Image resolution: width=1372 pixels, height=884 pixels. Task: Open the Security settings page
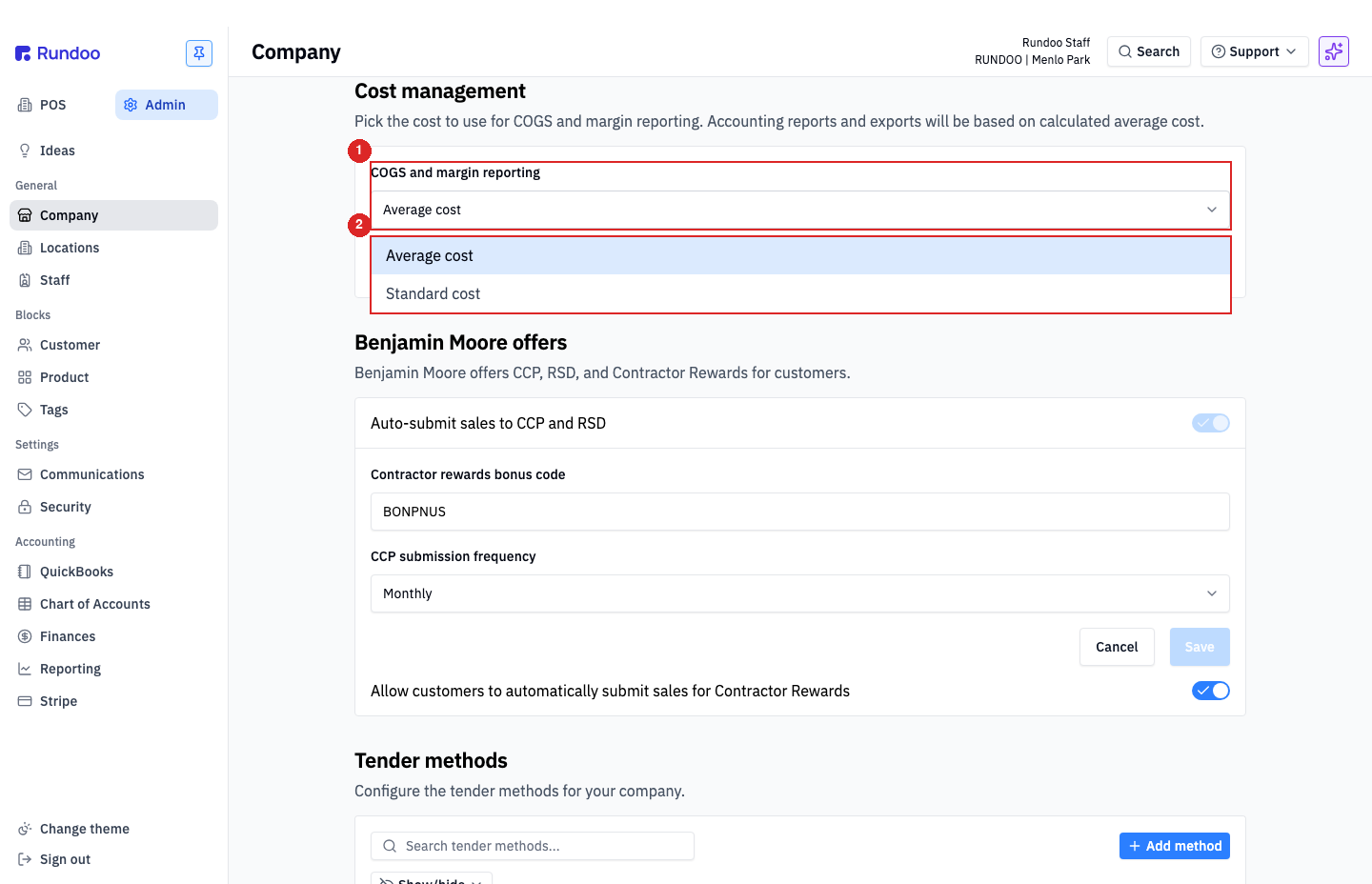point(113,507)
